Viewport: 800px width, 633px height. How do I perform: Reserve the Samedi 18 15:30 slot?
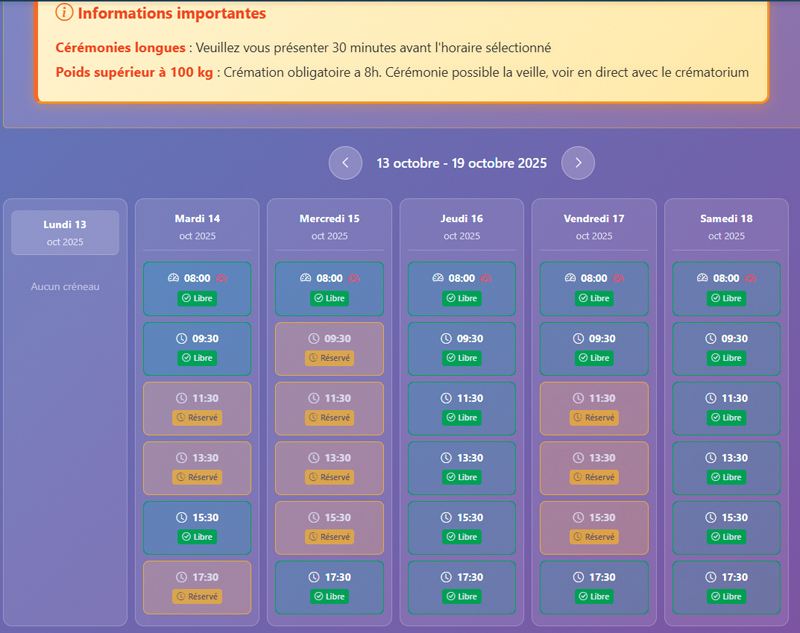tap(726, 527)
